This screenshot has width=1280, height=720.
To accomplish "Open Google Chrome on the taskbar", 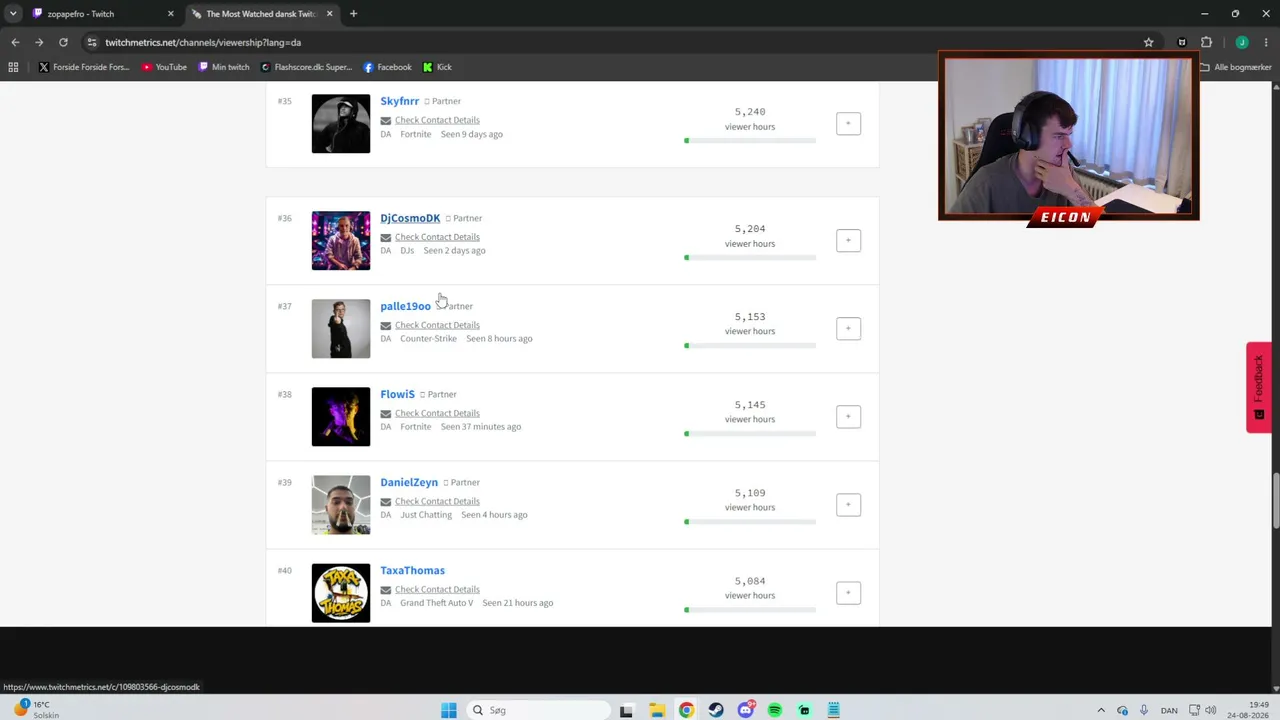I will pyautogui.click(x=686, y=710).
